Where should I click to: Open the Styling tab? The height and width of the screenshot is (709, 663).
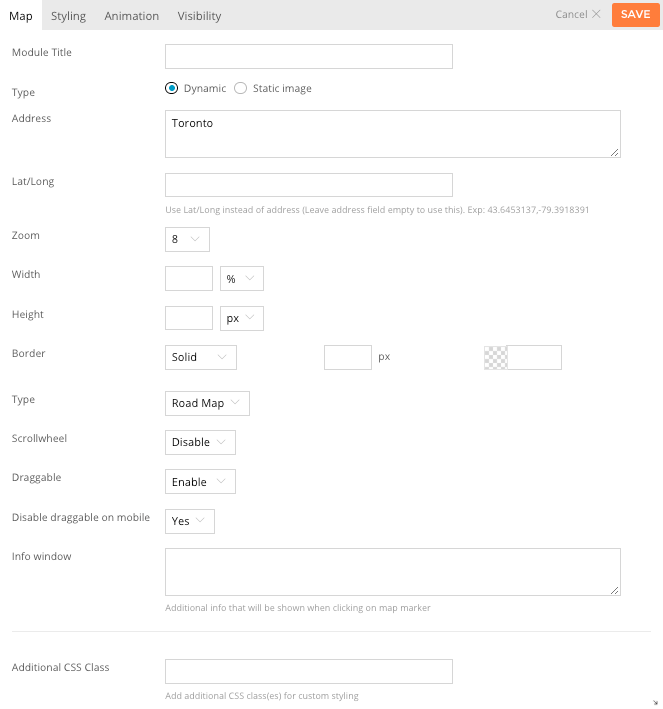tap(68, 16)
